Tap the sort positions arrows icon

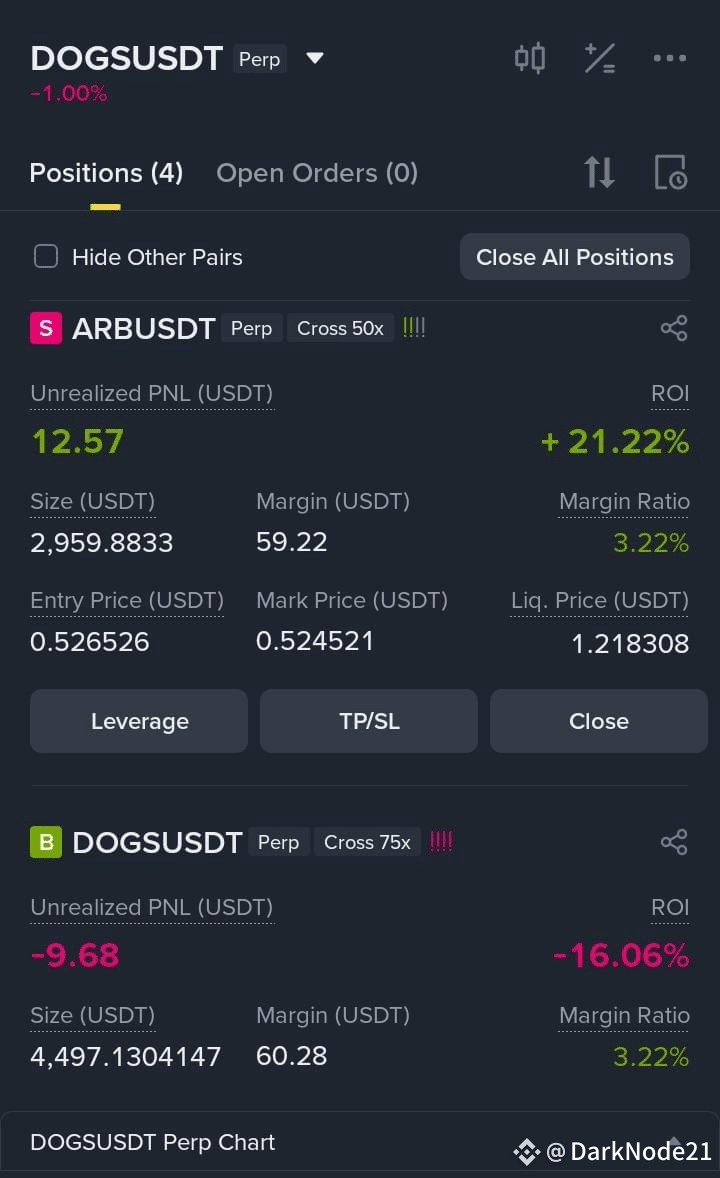click(599, 172)
